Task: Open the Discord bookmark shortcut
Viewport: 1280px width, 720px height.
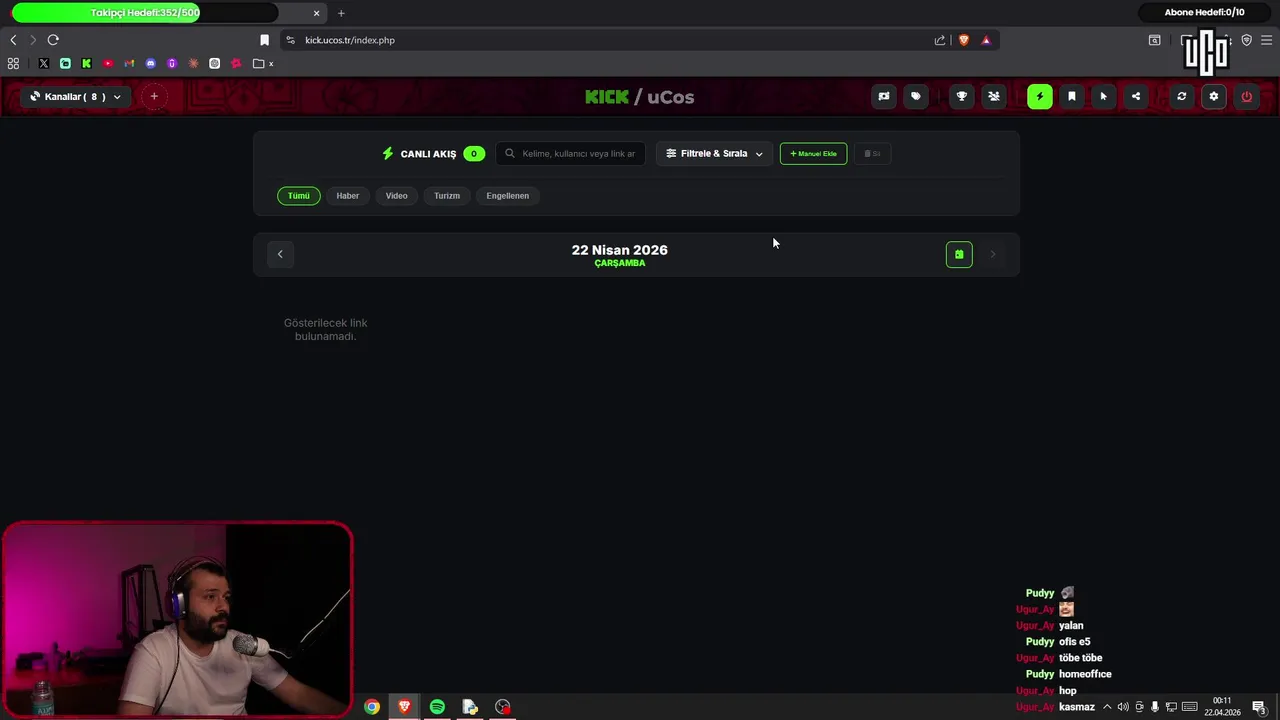Action: pyautogui.click(x=151, y=63)
